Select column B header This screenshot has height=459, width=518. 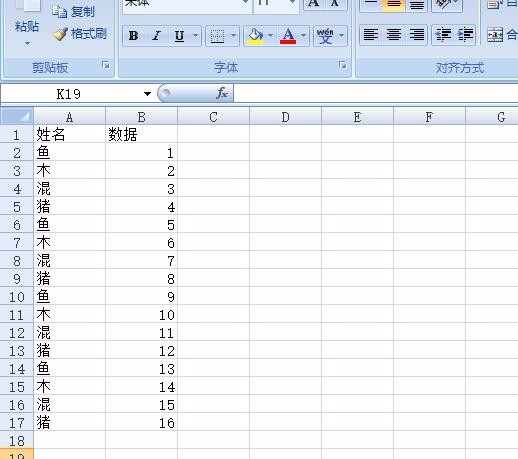[x=141, y=117]
